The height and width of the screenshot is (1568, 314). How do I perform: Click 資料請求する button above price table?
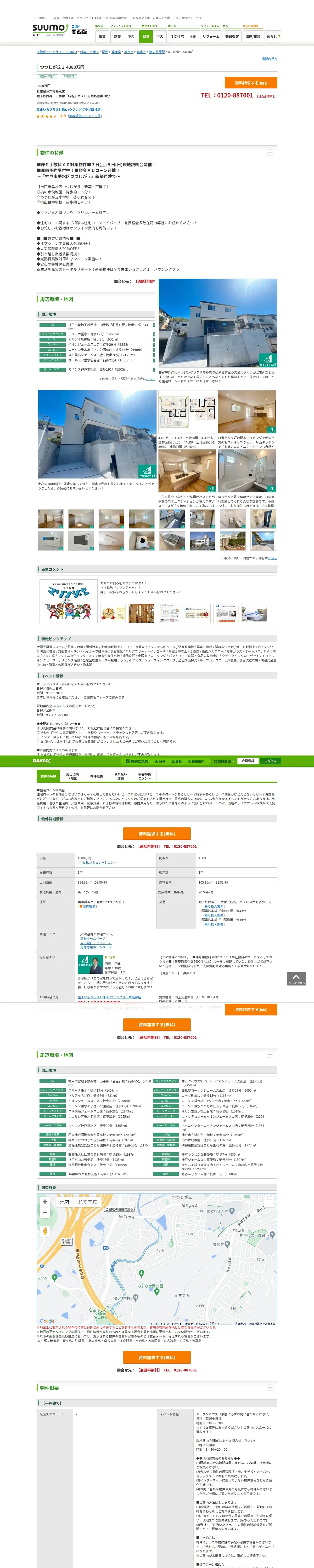pyautogui.click(x=157, y=834)
